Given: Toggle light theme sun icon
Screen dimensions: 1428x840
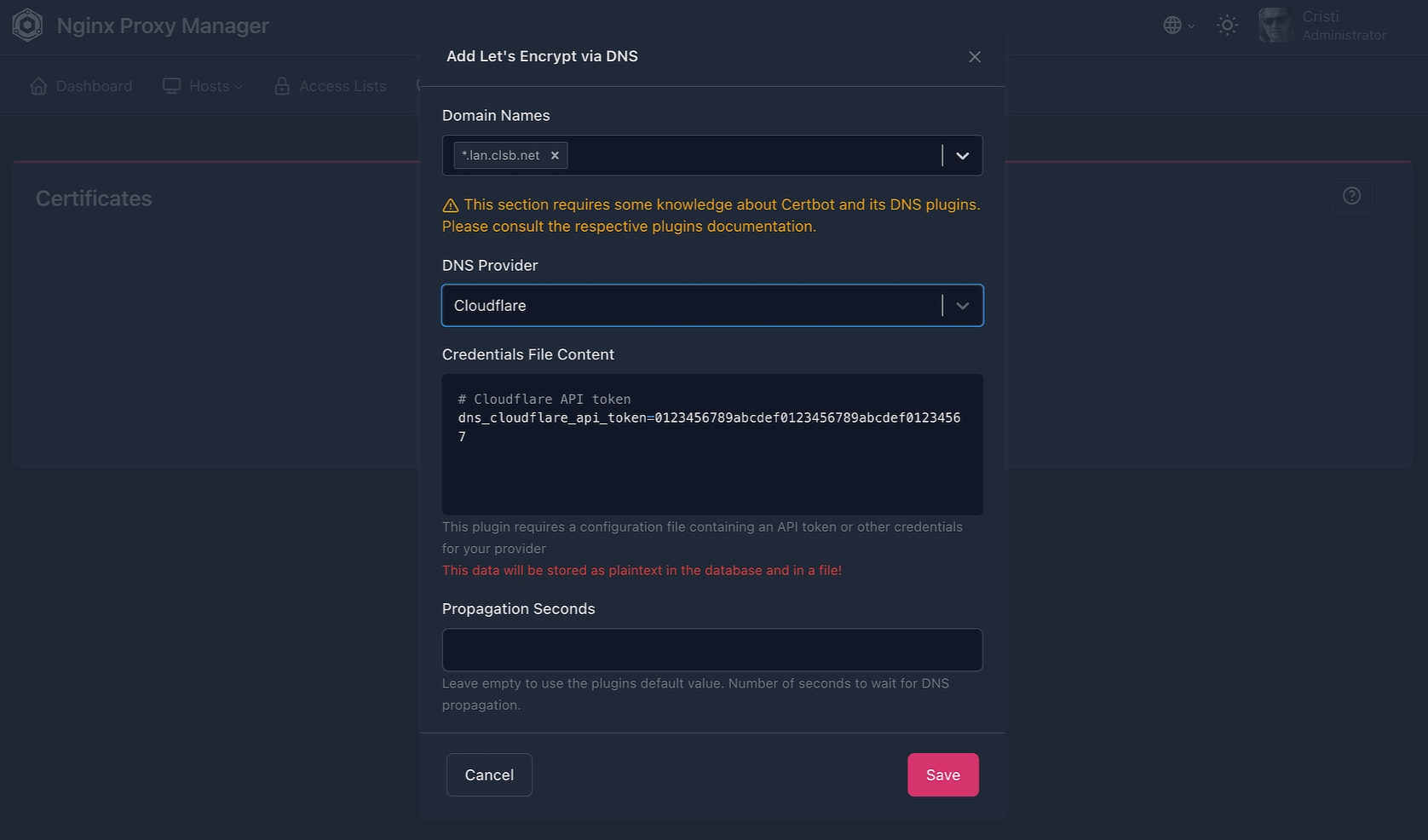Looking at the screenshot, I should pyautogui.click(x=1227, y=26).
